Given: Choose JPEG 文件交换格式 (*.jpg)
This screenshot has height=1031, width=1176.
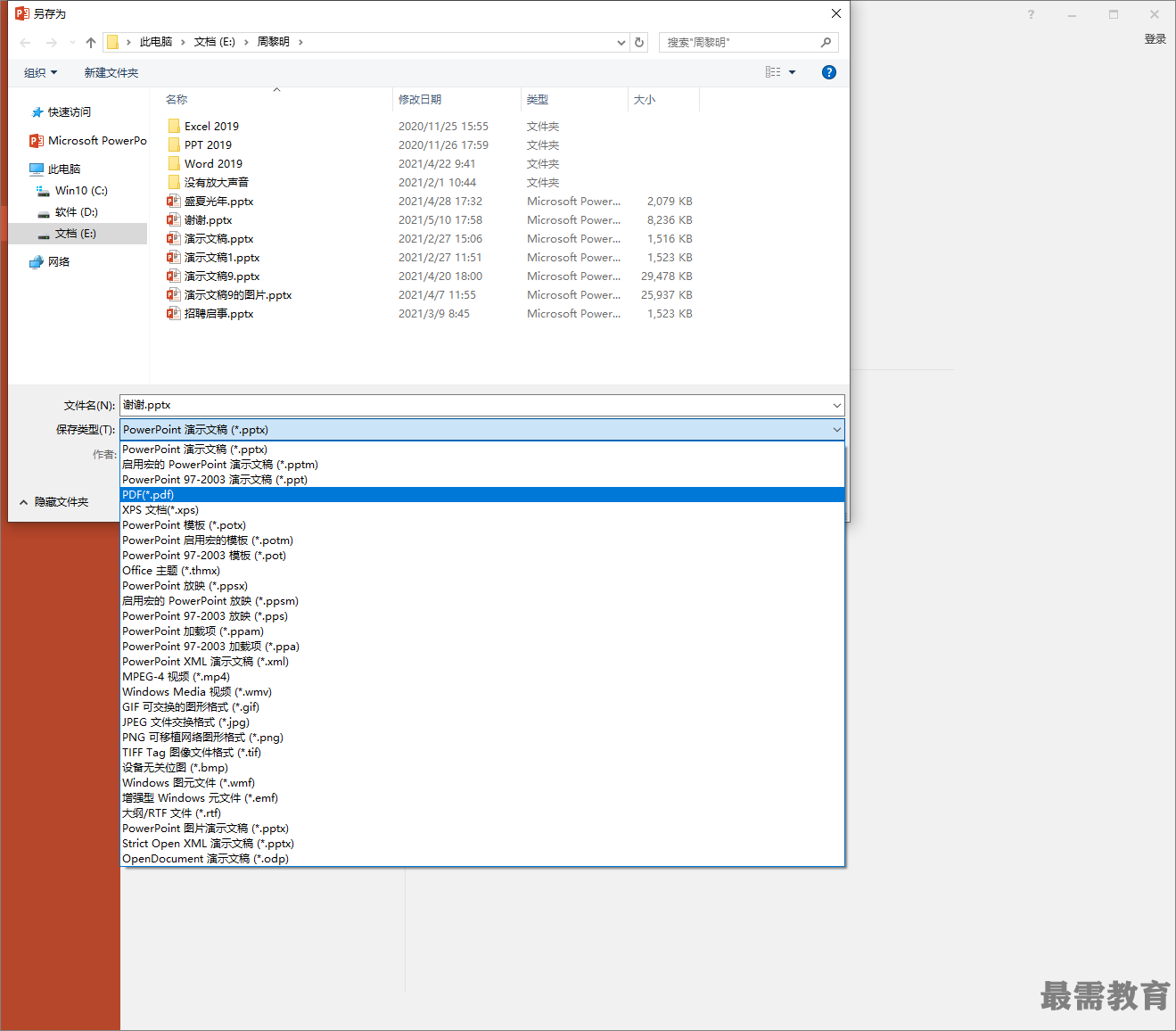Looking at the screenshot, I should click(x=482, y=722).
